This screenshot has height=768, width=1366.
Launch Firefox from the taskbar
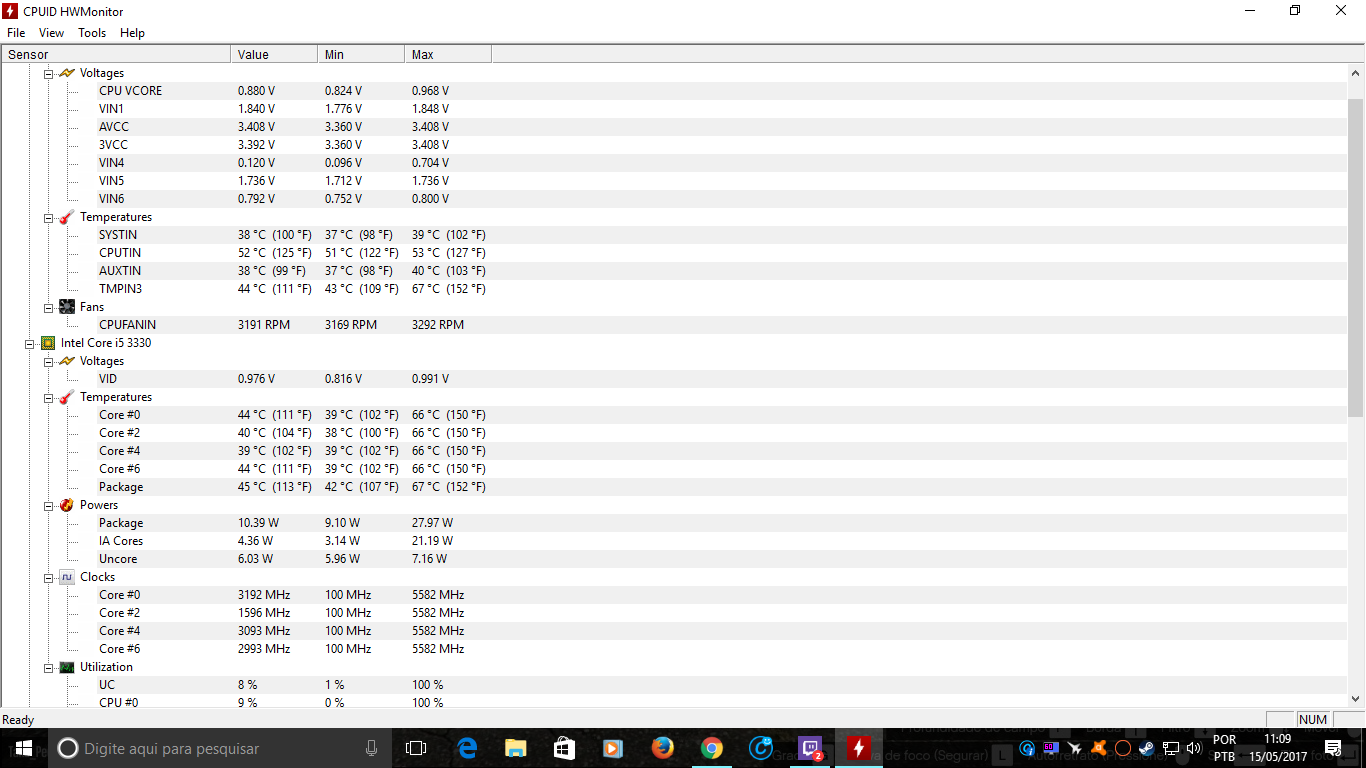point(662,748)
